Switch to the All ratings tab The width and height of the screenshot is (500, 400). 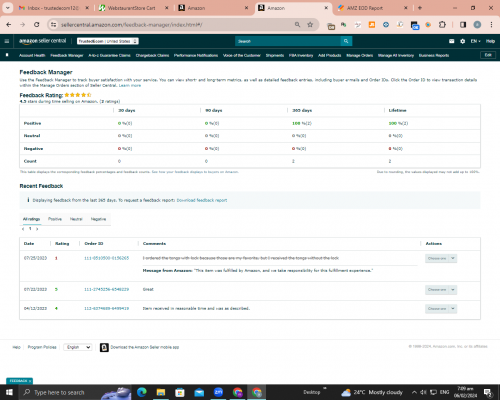coord(31,219)
